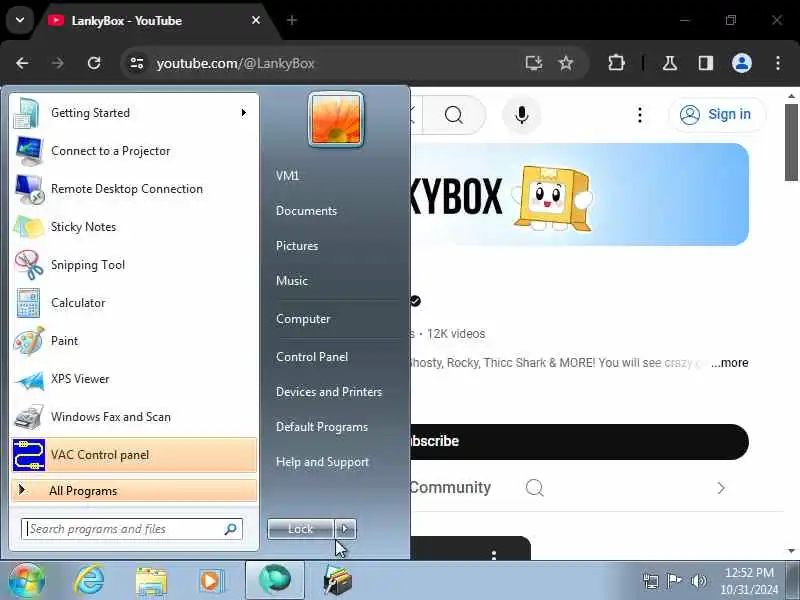Screen dimensions: 800x600
Task: Open Devices and Printers
Action: pyautogui.click(x=329, y=392)
